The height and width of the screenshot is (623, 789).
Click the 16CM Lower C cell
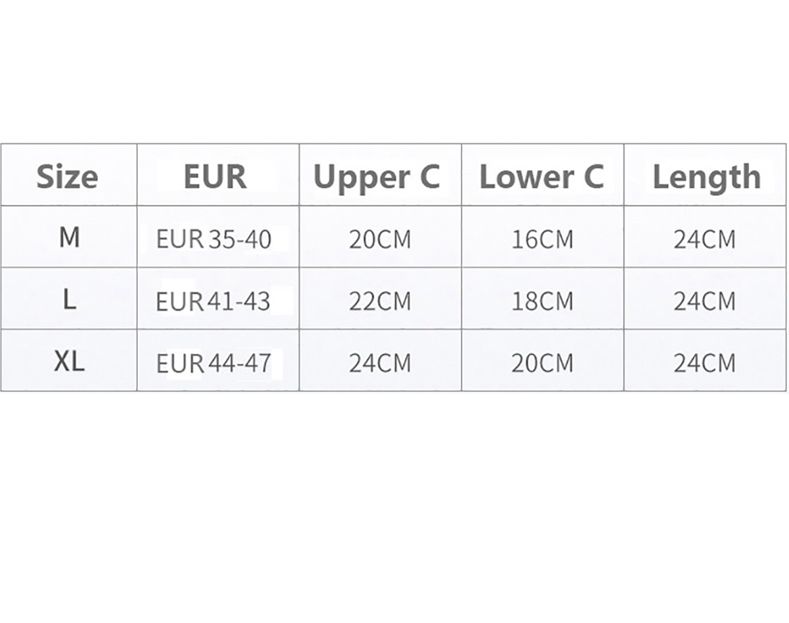point(542,240)
